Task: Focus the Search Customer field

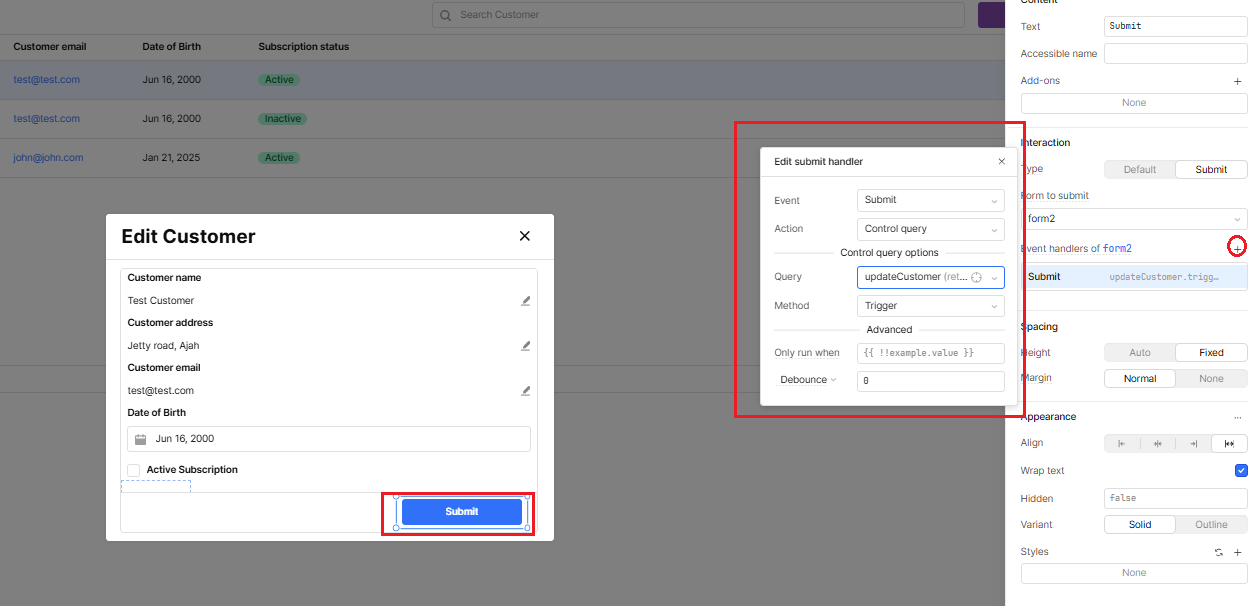Action: tap(698, 15)
